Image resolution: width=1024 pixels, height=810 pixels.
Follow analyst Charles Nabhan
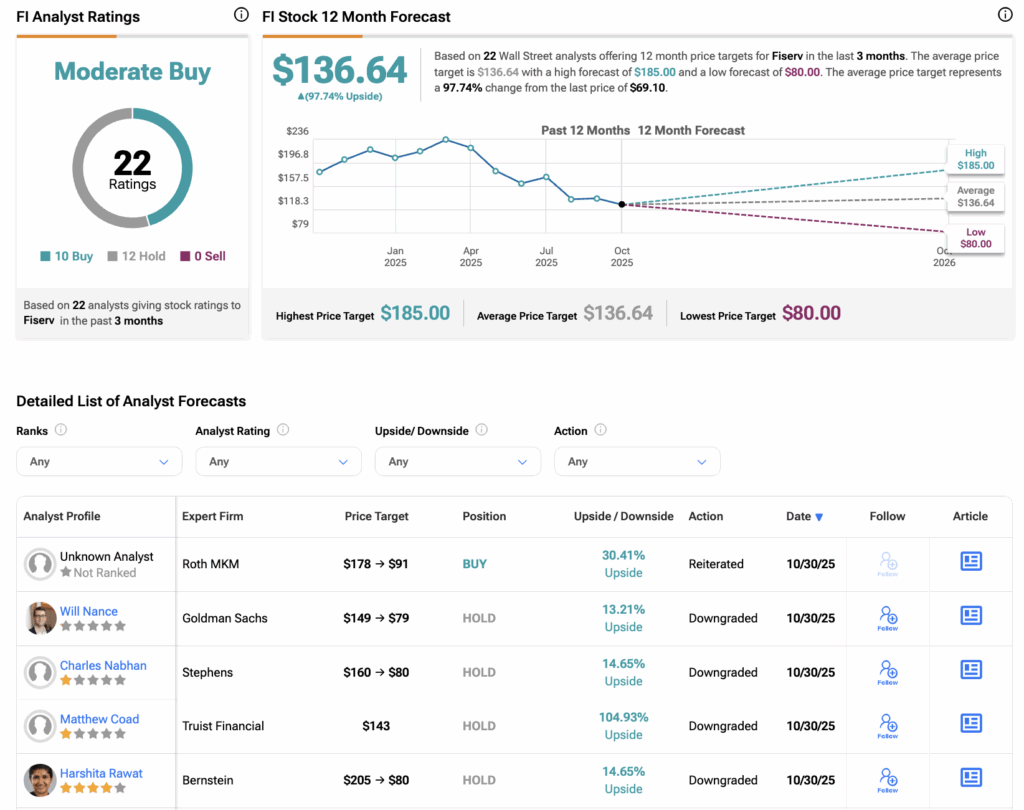click(887, 671)
